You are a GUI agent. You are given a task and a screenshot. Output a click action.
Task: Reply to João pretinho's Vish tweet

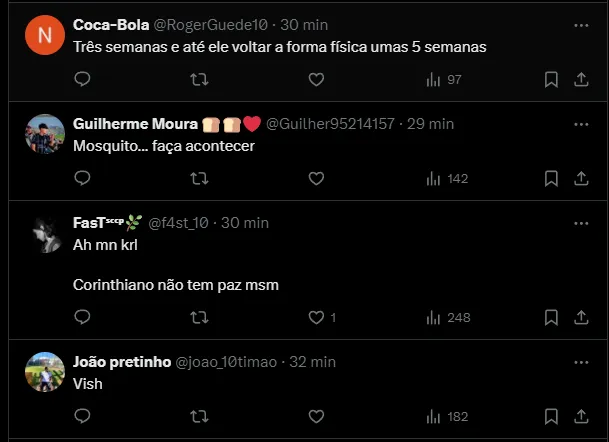pyautogui.click(x=82, y=416)
